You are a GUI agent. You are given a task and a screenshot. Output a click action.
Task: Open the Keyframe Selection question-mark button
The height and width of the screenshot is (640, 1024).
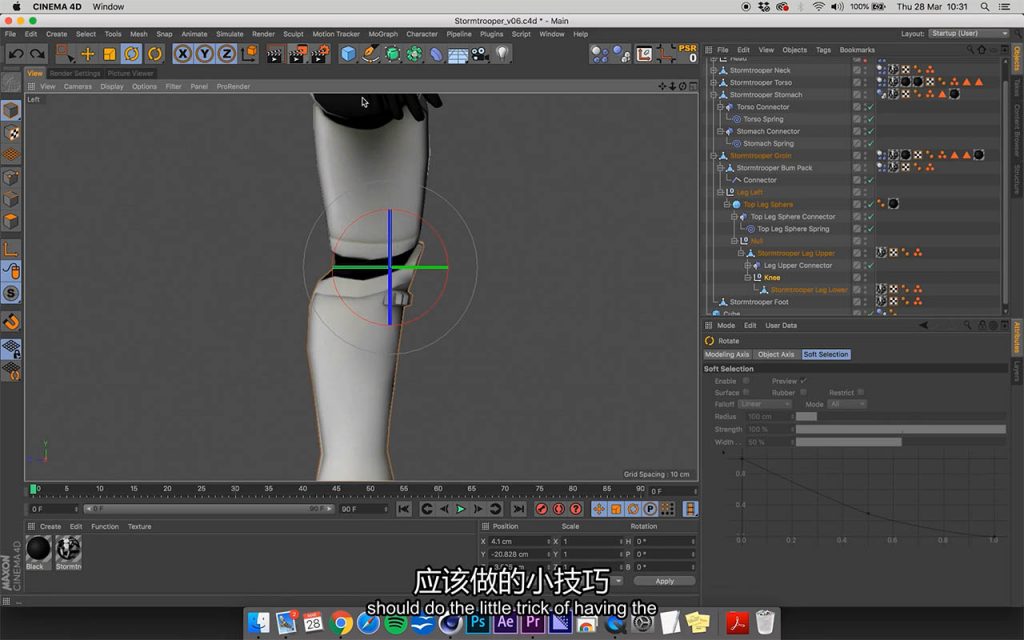pyautogui.click(x=575, y=509)
